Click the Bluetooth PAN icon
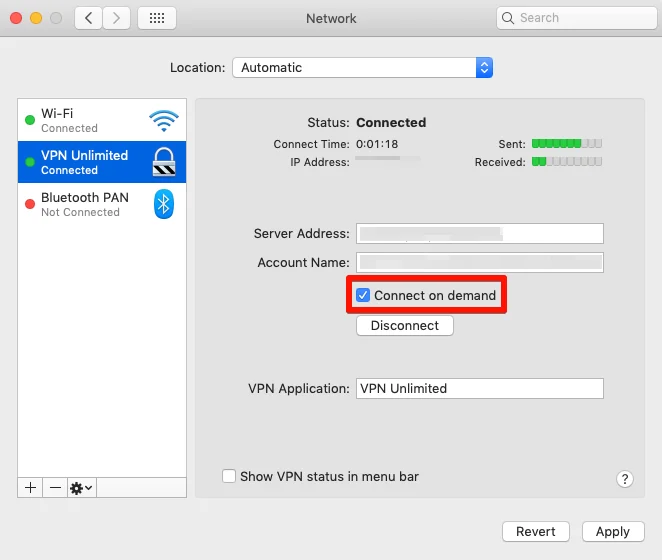The height and width of the screenshot is (560, 662). pyautogui.click(x=163, y=204)
